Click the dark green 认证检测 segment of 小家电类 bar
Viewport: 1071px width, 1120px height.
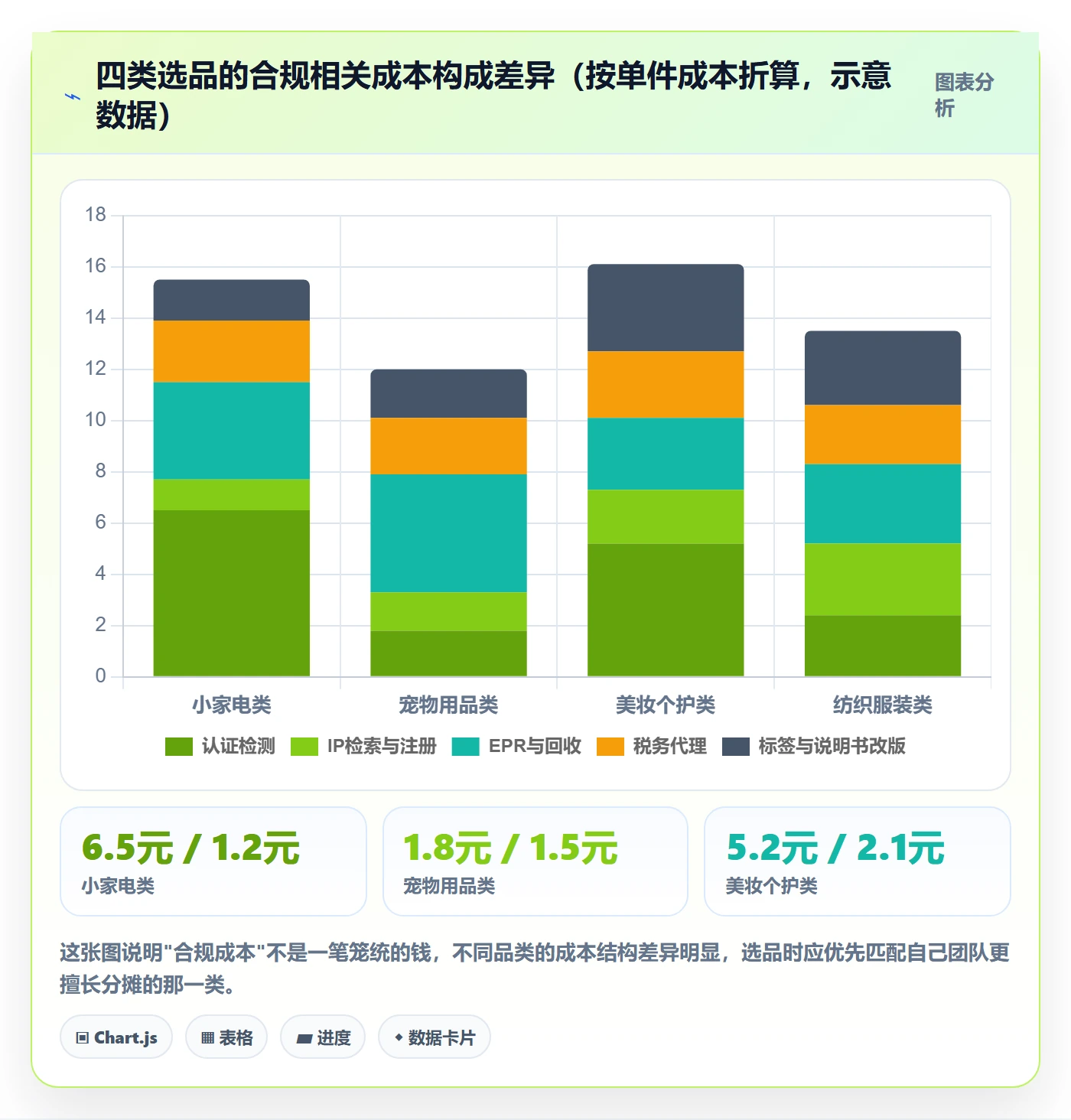pos(232,593)
